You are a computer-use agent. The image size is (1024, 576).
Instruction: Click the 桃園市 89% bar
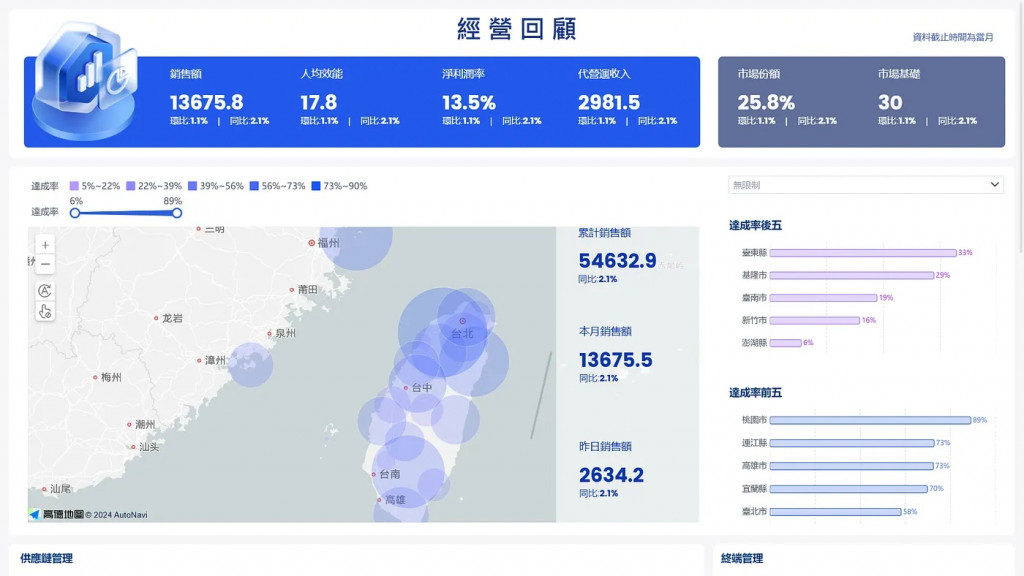coord(870,421)
